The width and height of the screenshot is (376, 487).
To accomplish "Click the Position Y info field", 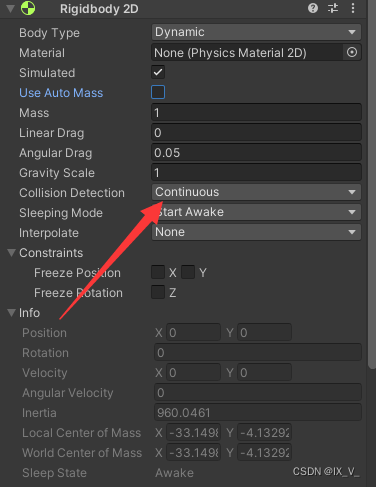I will pyautogui.click(x=265, y=332).
